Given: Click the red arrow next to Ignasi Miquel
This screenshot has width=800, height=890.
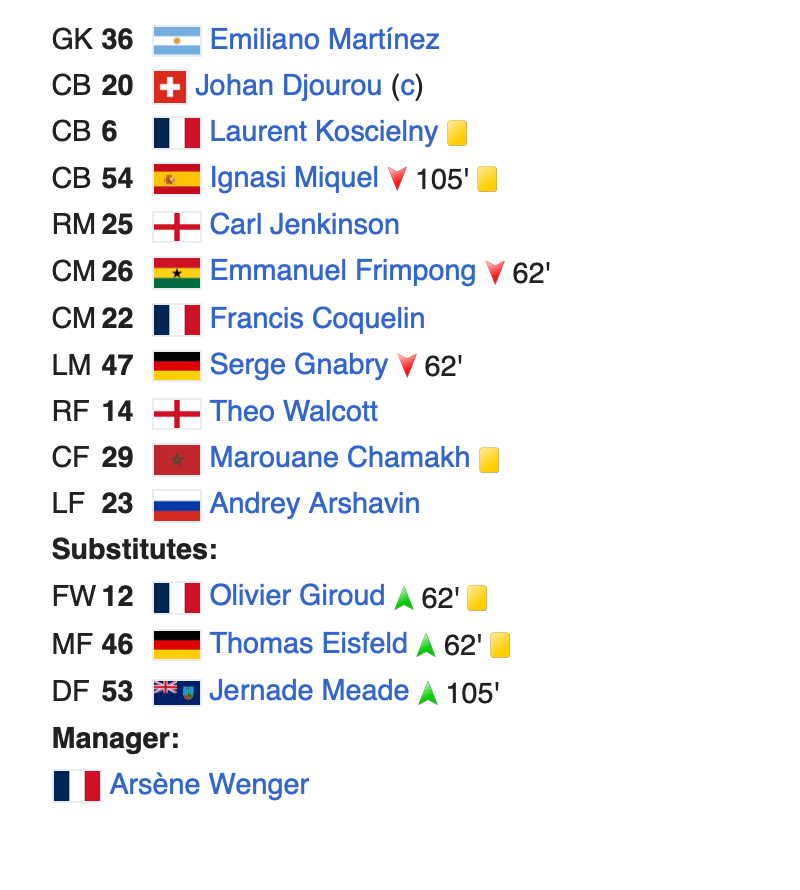Looking at the screenshot, I should (x=397, y=179).
